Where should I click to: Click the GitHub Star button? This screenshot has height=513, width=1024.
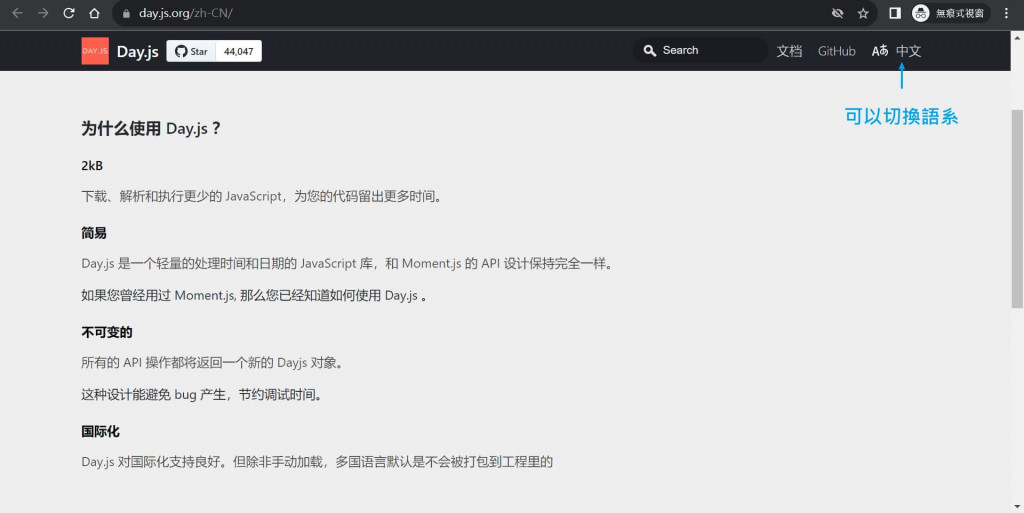191,52
